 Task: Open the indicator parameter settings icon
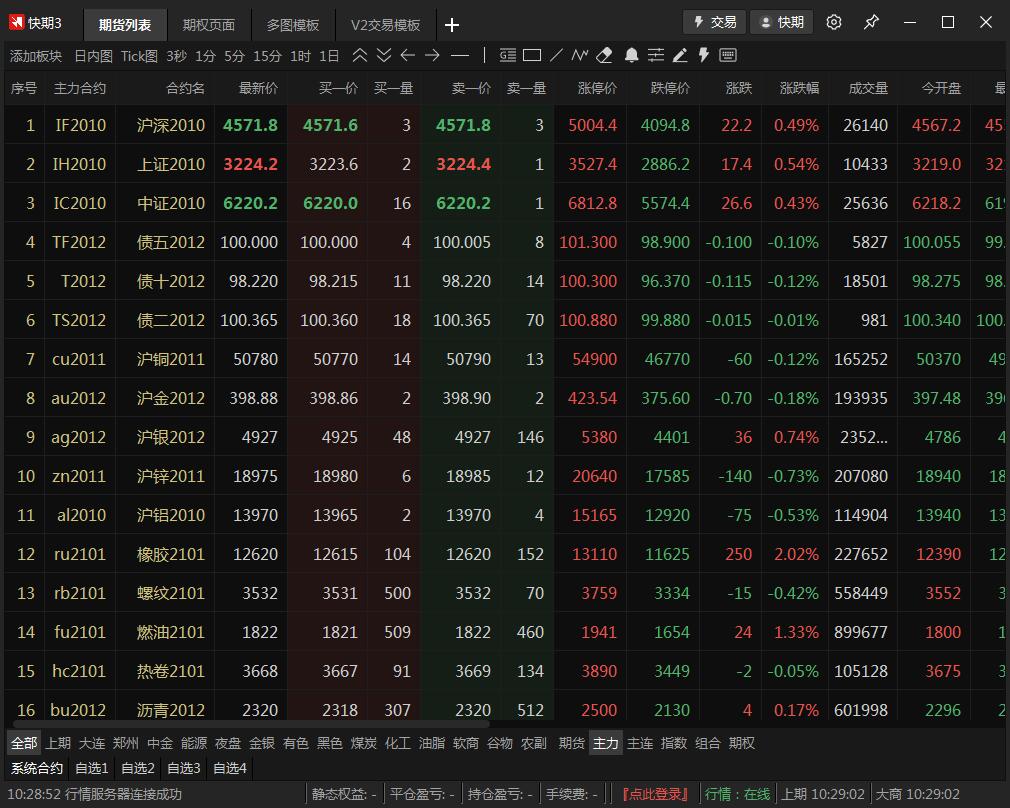(655, 57)
